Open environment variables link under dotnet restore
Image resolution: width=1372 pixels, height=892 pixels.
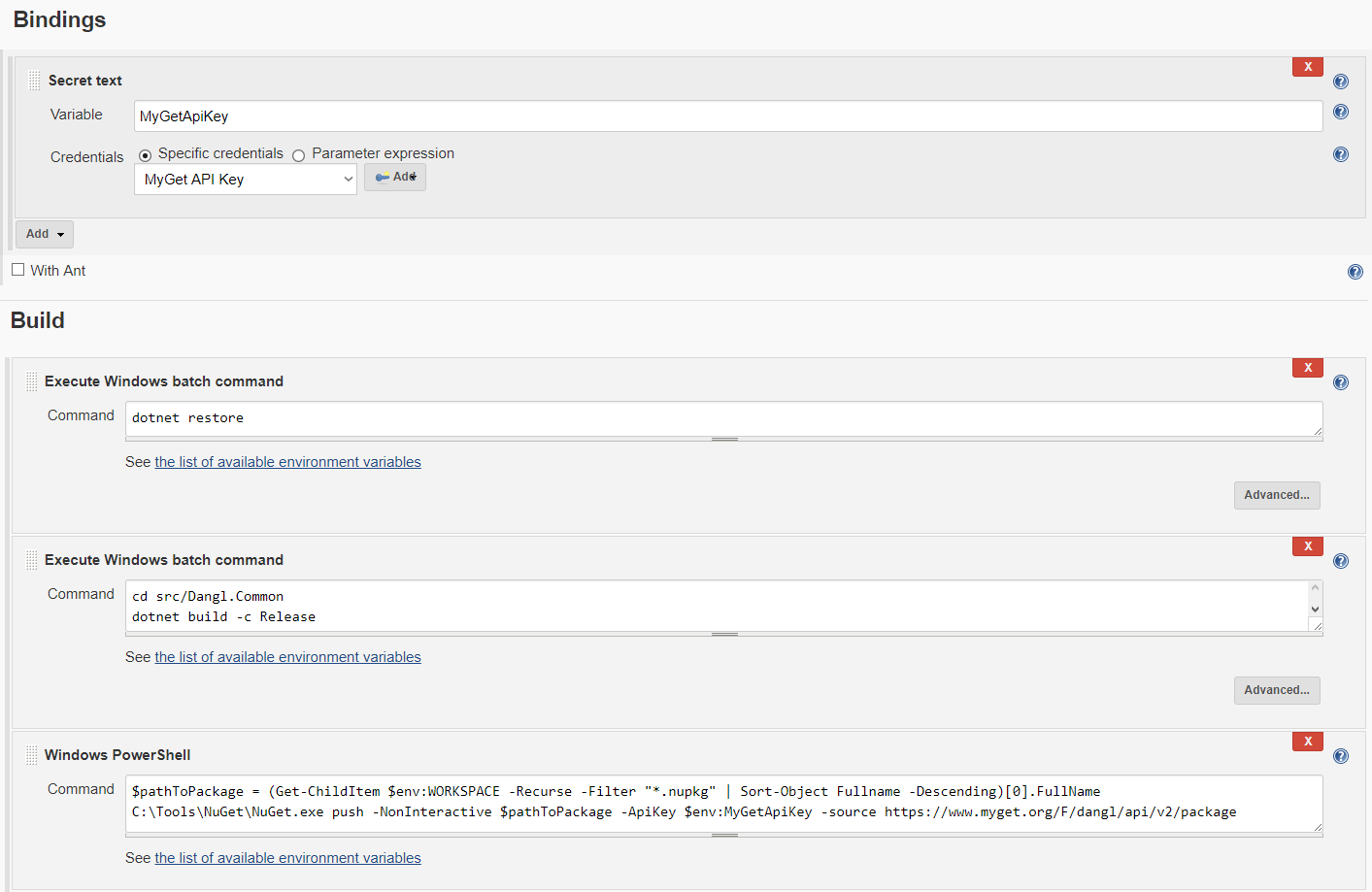click(287, 462)
